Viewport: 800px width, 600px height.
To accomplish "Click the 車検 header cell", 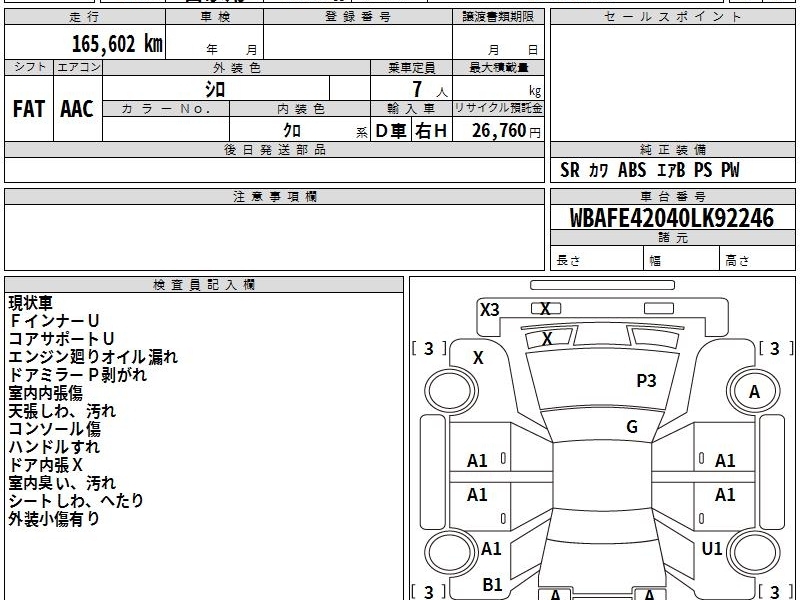I will tap(215, 16).
